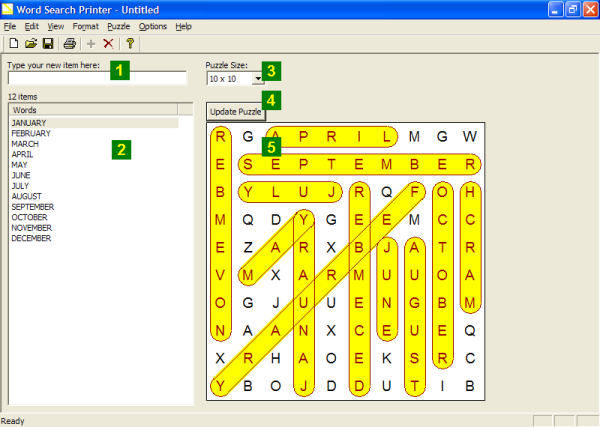The width and height of the screenshot is (600, 427).
Task: Open the Options menu
Action: (x=153, y=26)
